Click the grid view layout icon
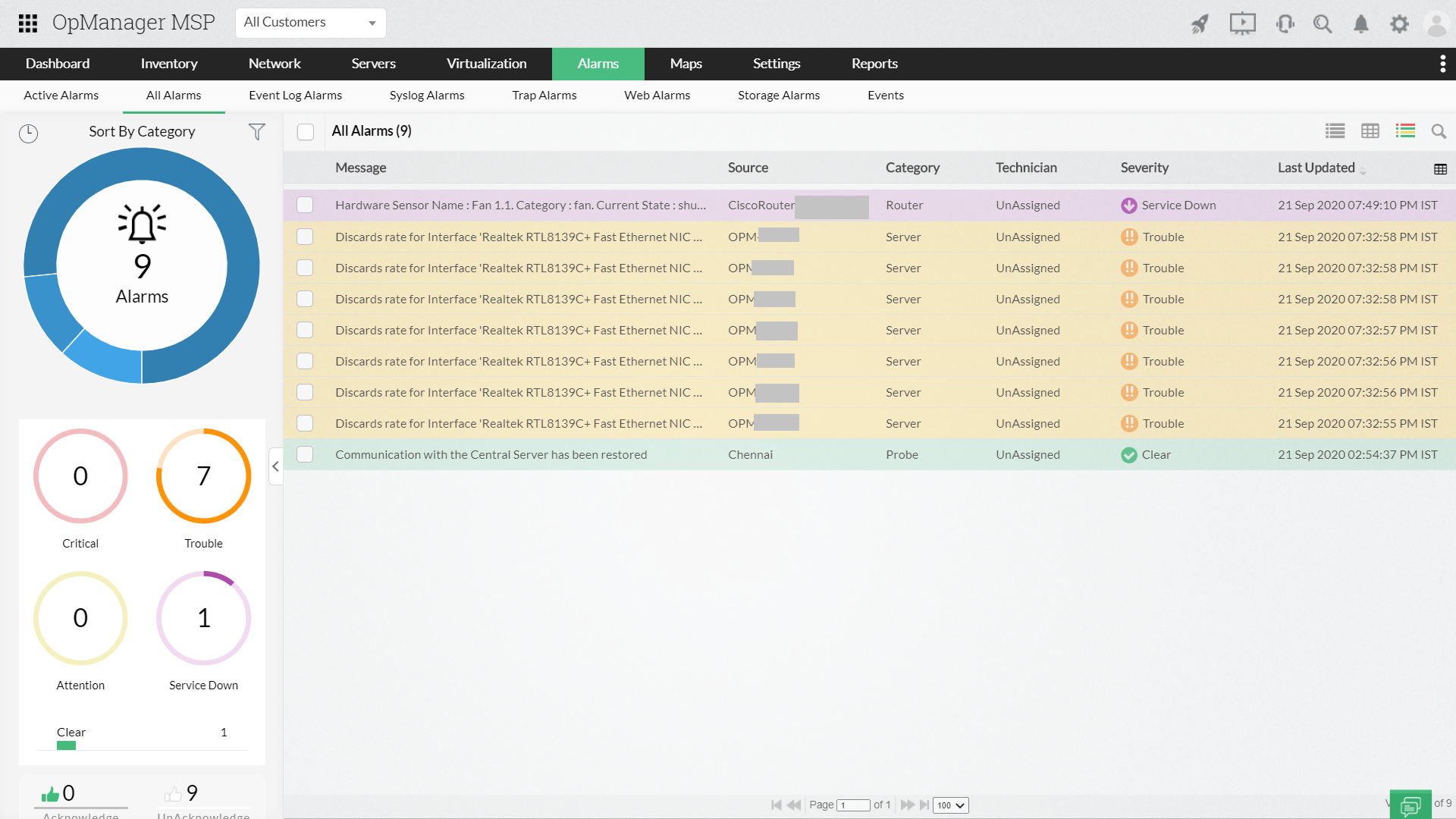 point(1369,131)
